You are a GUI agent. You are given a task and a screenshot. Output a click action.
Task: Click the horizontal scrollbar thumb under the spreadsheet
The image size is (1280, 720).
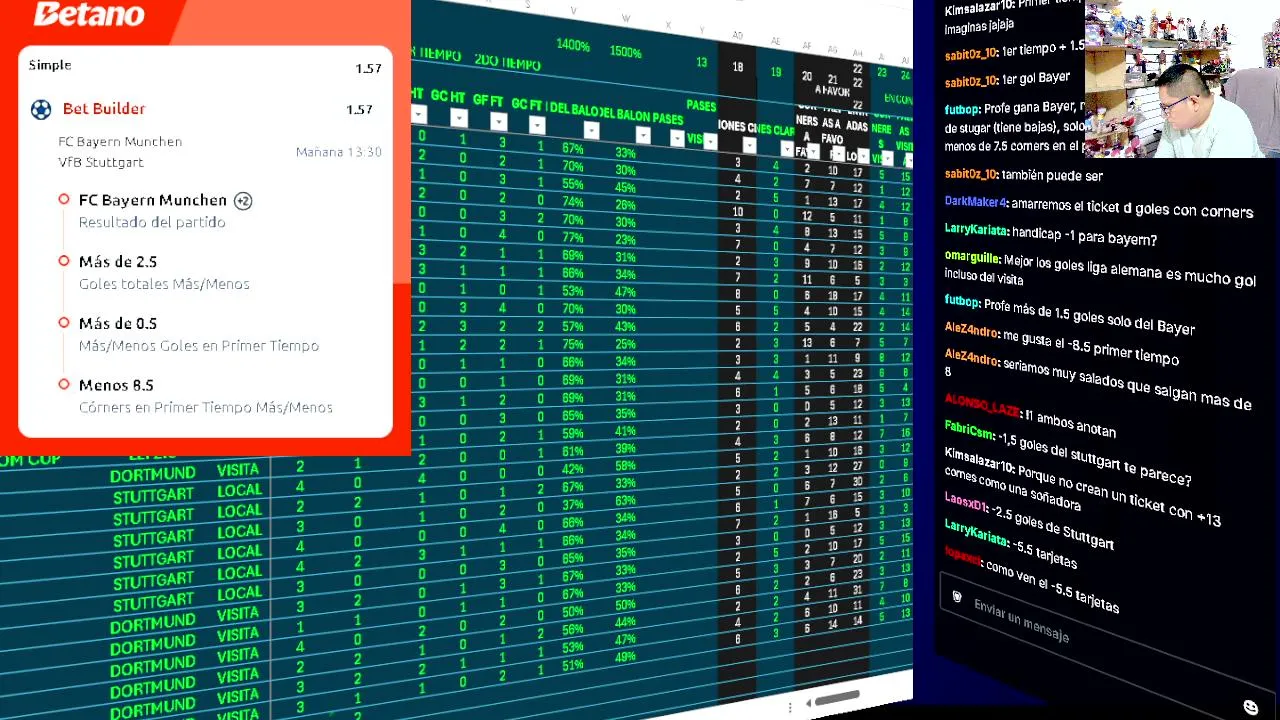[837, 697]
